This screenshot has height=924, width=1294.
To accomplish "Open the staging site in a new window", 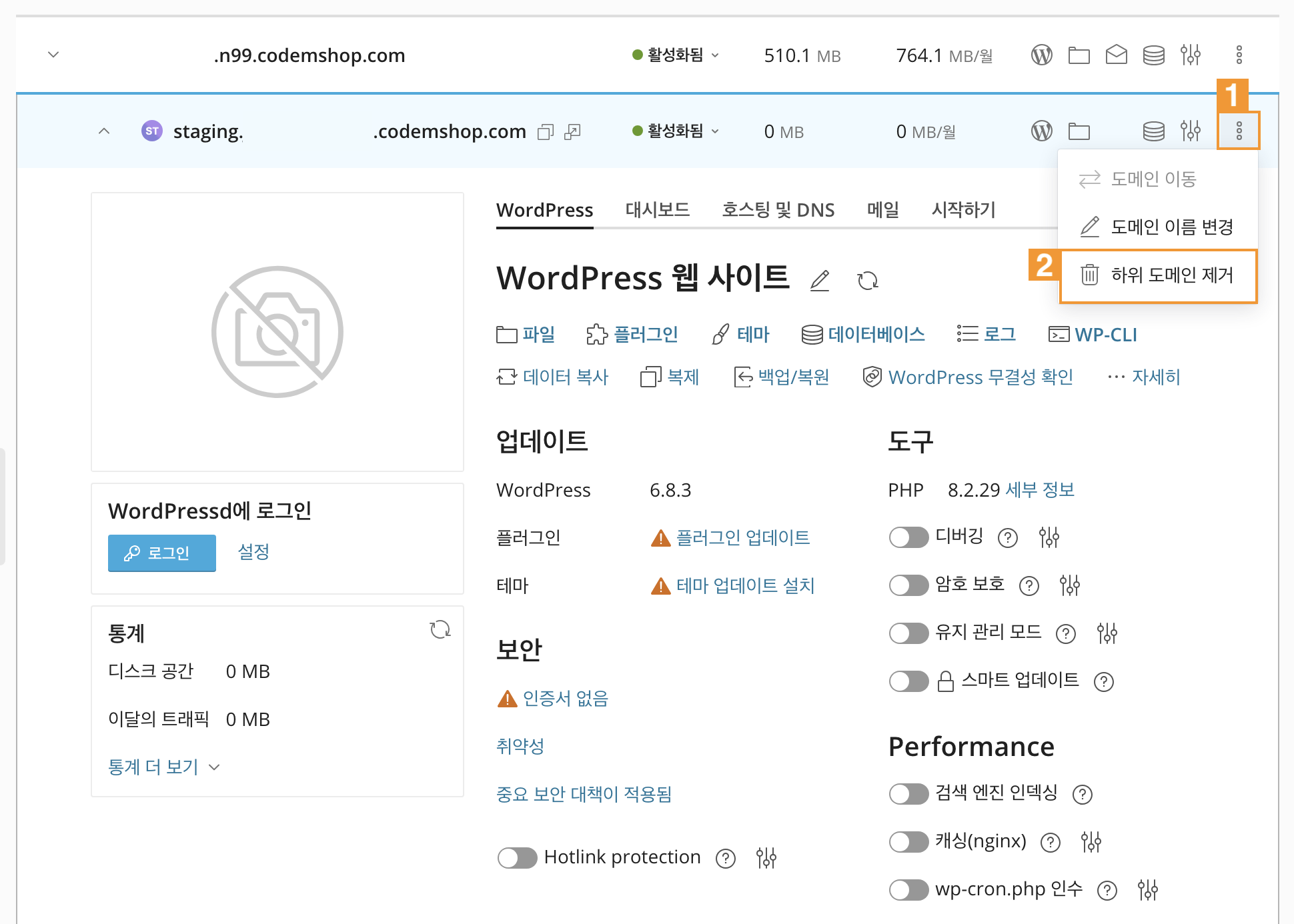I will point(572,132).
